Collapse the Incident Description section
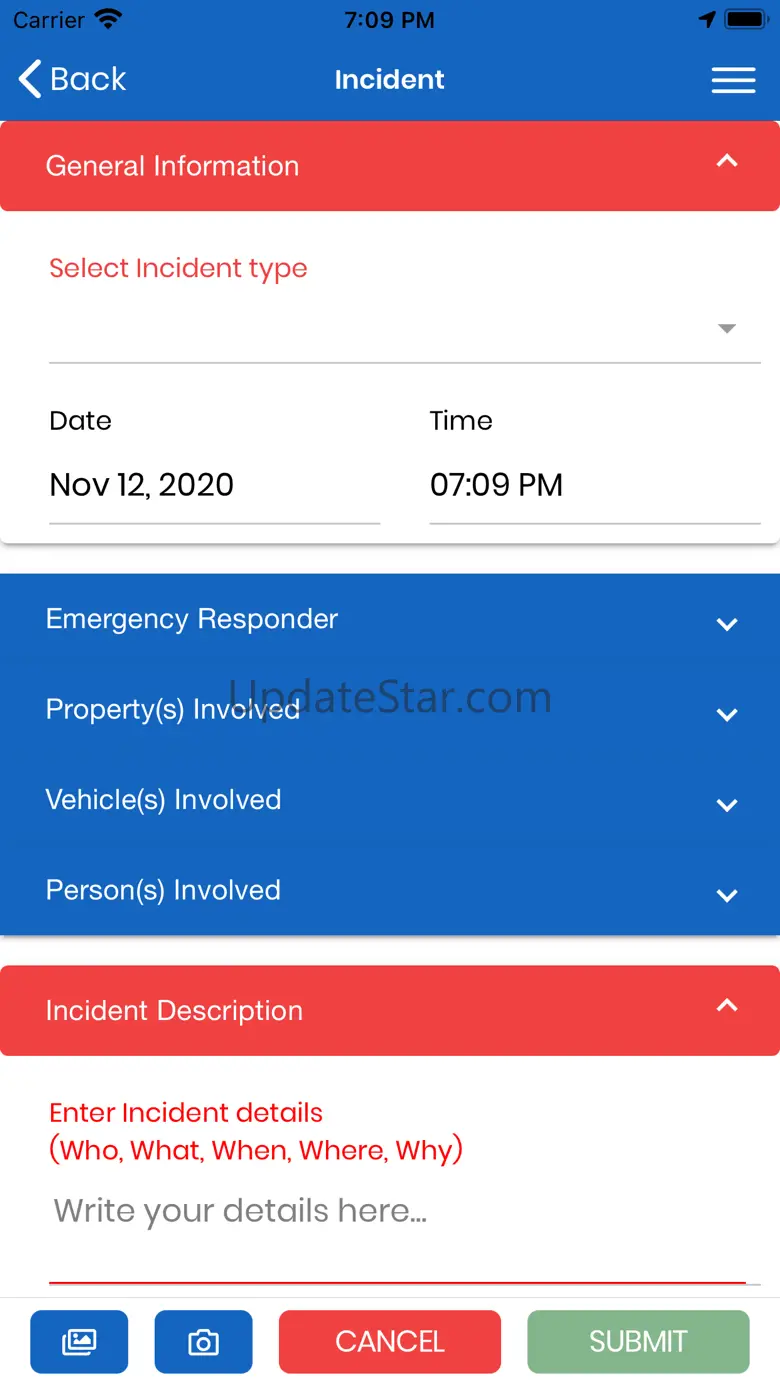This screenshot has height=1387, width=780. point(727,1007)
